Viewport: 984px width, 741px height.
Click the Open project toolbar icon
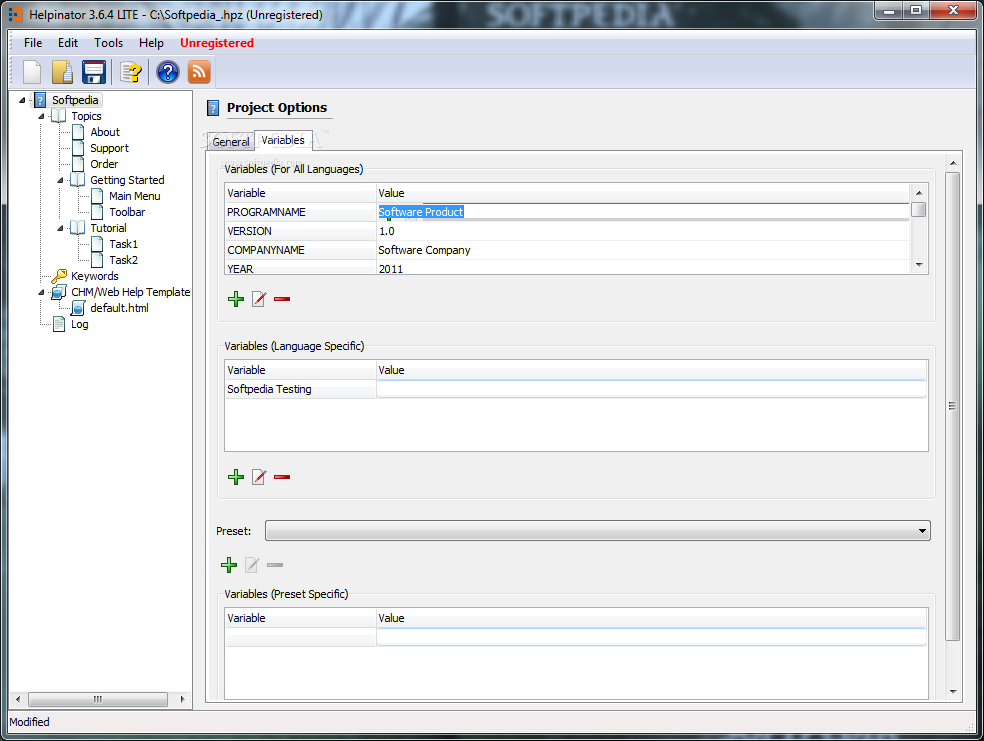pyautogui.click(x=62, y=72)
